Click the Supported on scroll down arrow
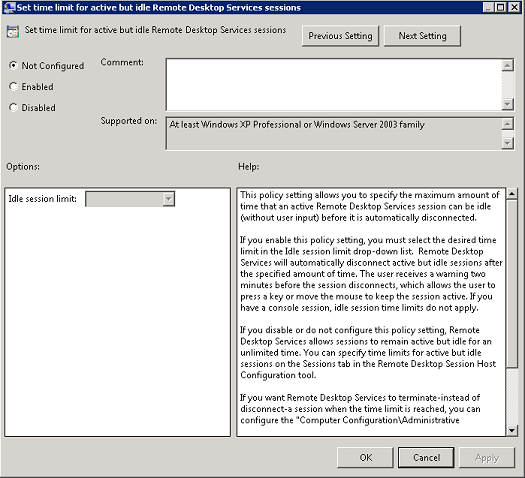Viewport: 525px width, 478px height. pyautogui.click(x=508, y=143)
